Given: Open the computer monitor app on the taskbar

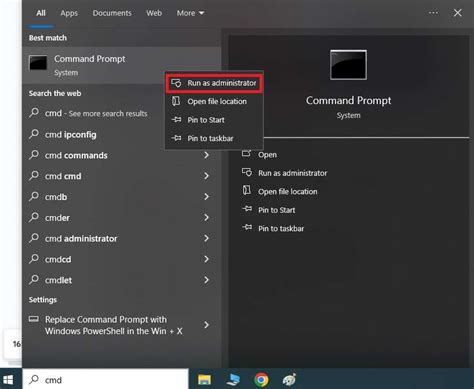Looking at the screenshot, I should (x=233, y=380).
